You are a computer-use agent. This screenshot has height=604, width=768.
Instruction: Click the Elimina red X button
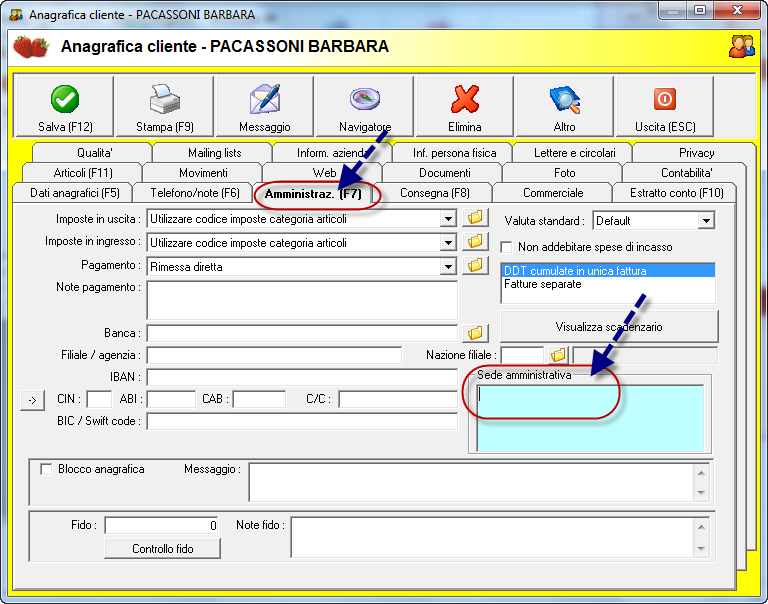coord(464,106)
